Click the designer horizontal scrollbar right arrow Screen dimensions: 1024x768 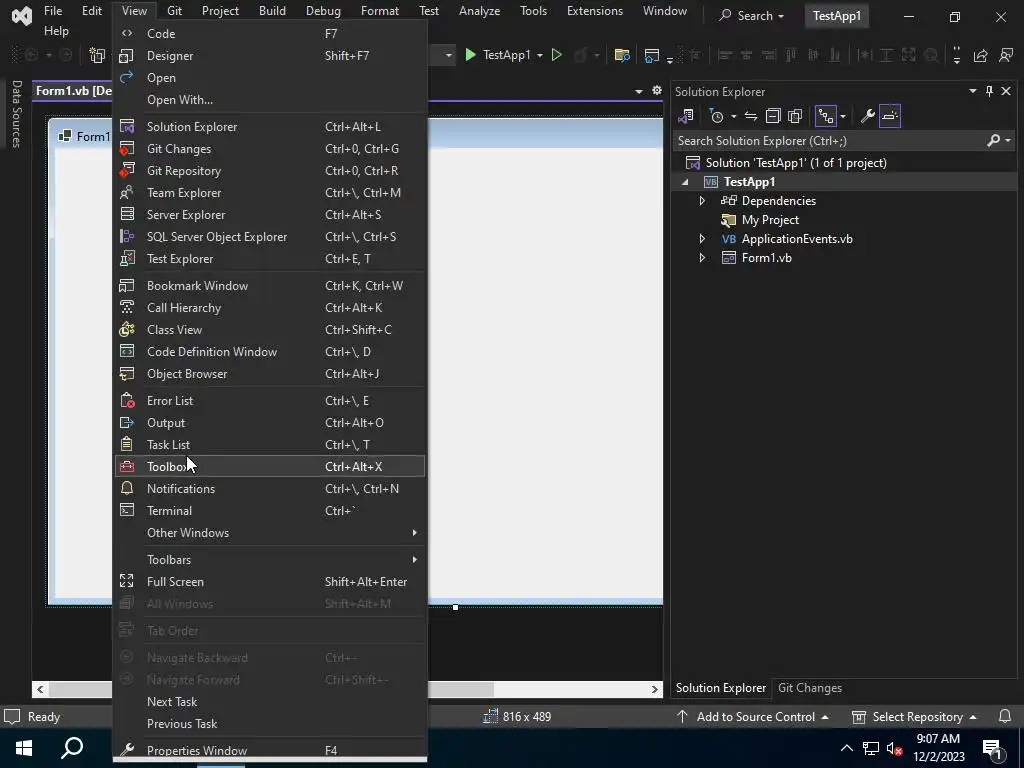click(x=654, y=689)
